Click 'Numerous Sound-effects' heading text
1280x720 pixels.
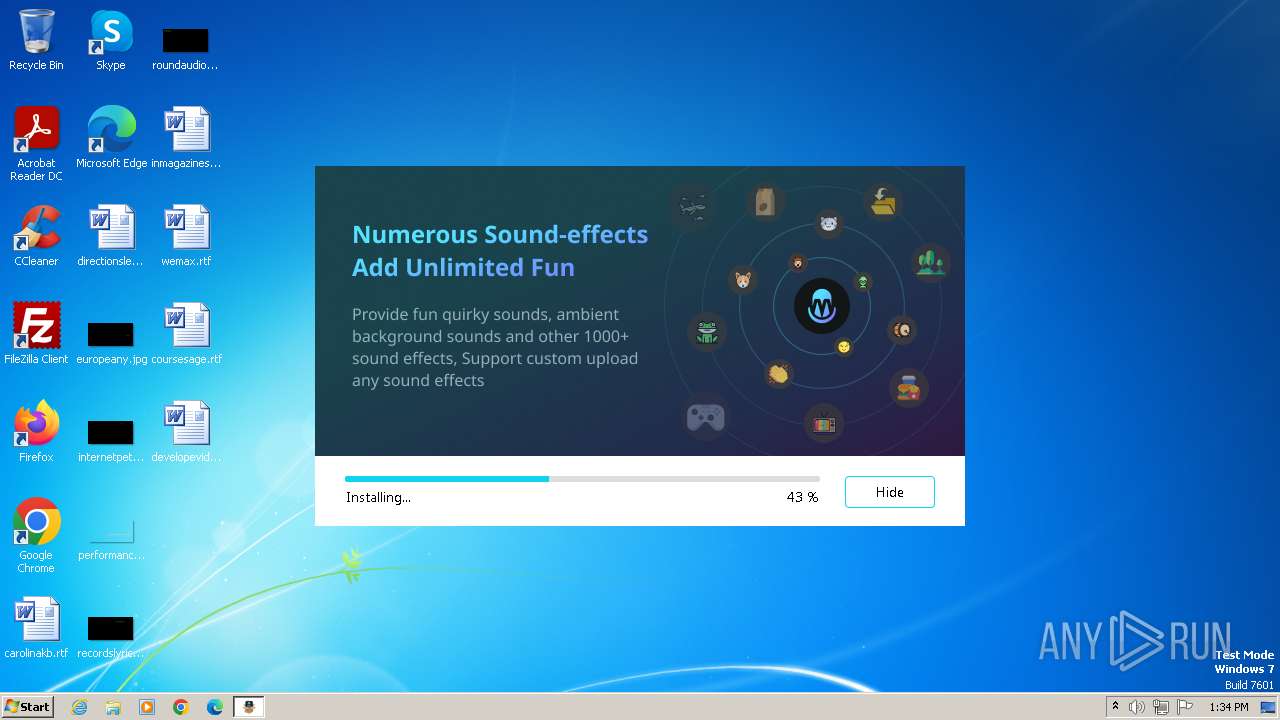click(500, 235)
